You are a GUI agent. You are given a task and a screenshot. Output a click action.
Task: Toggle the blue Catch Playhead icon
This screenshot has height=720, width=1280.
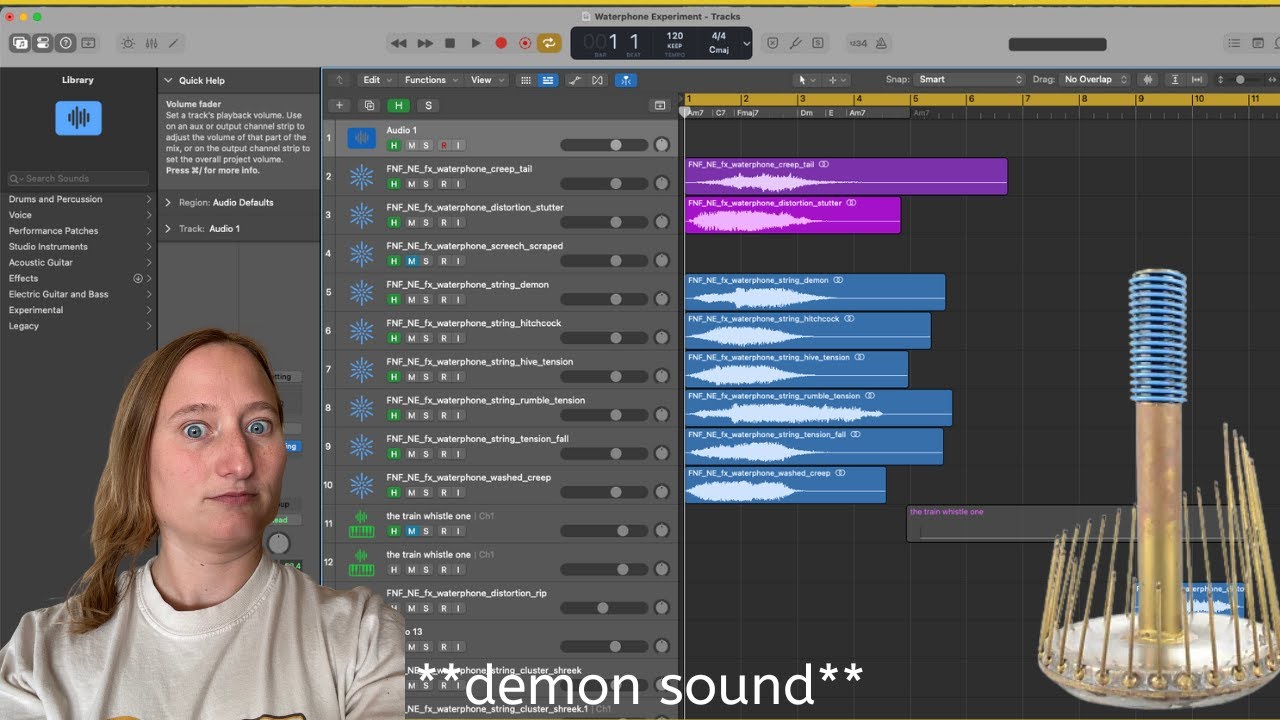pos(626,80)
